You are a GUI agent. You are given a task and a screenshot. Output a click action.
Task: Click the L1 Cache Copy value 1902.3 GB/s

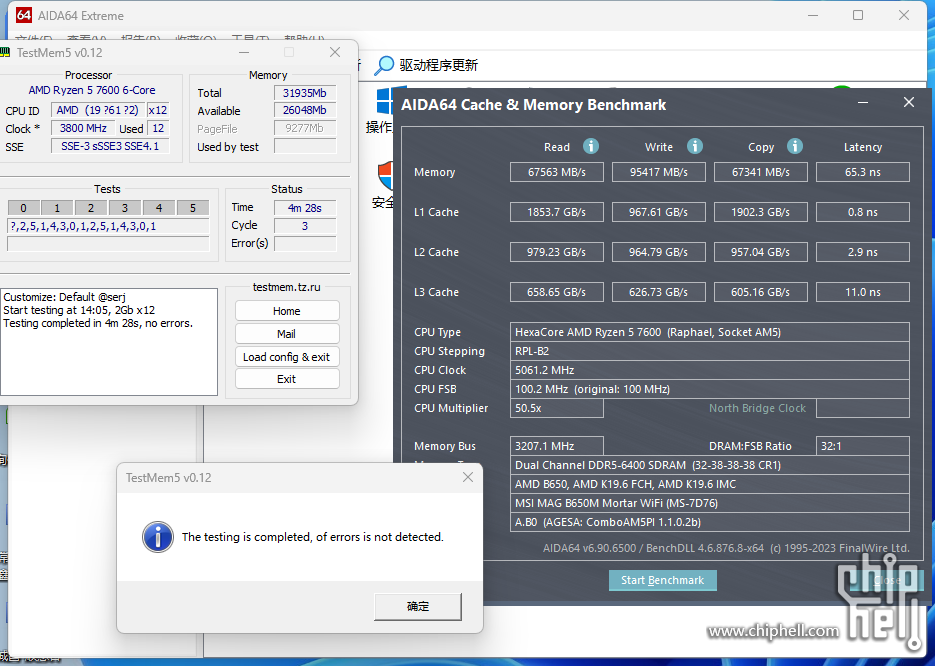[760, 212]
